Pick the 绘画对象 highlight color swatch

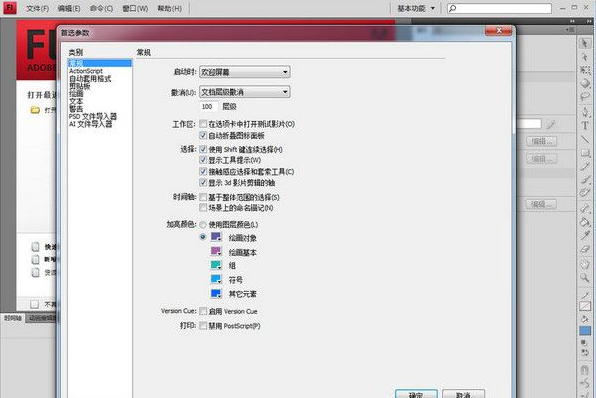tap(216, 237)
